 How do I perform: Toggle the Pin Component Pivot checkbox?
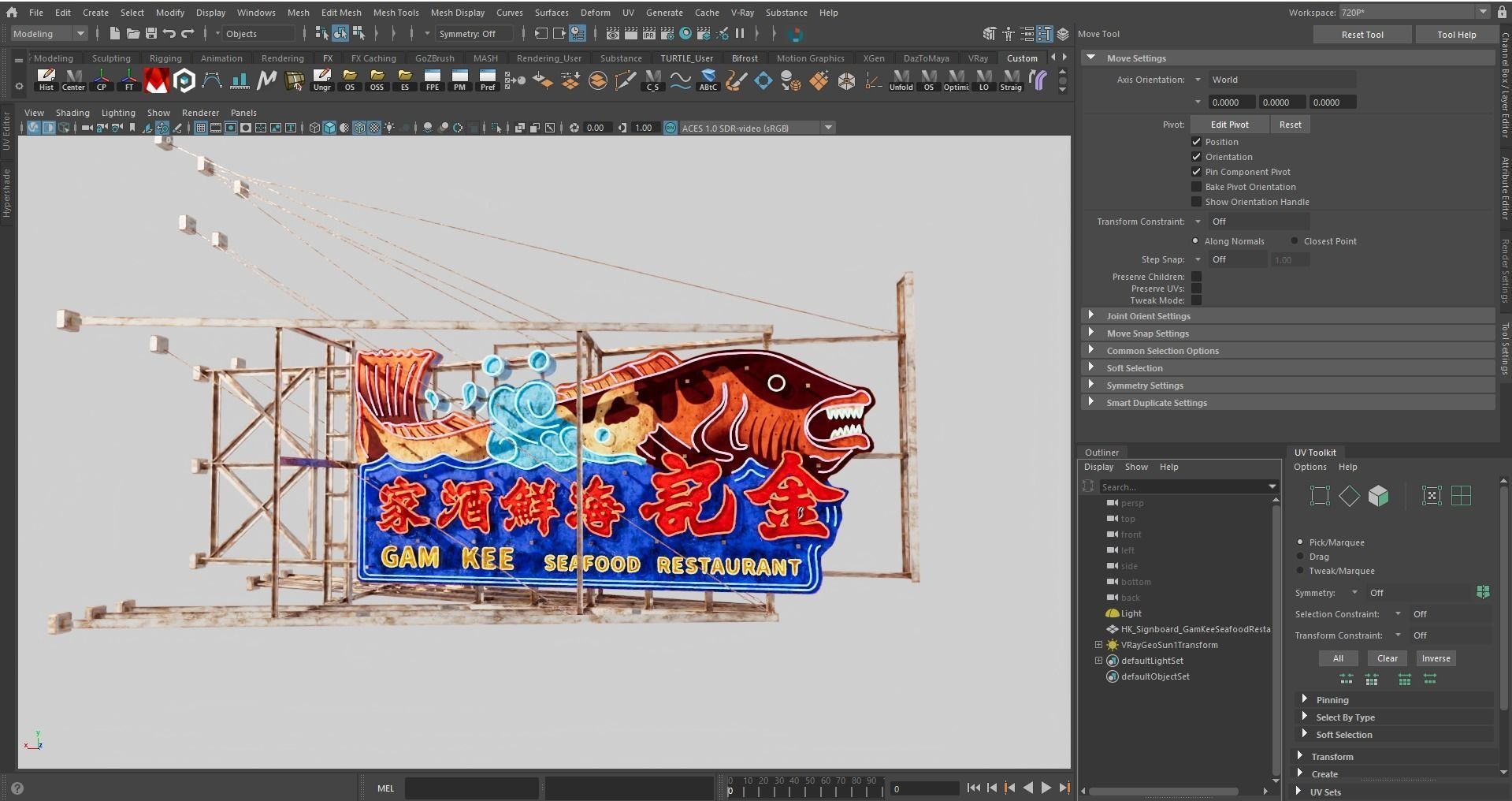[x=1196, y=172]
